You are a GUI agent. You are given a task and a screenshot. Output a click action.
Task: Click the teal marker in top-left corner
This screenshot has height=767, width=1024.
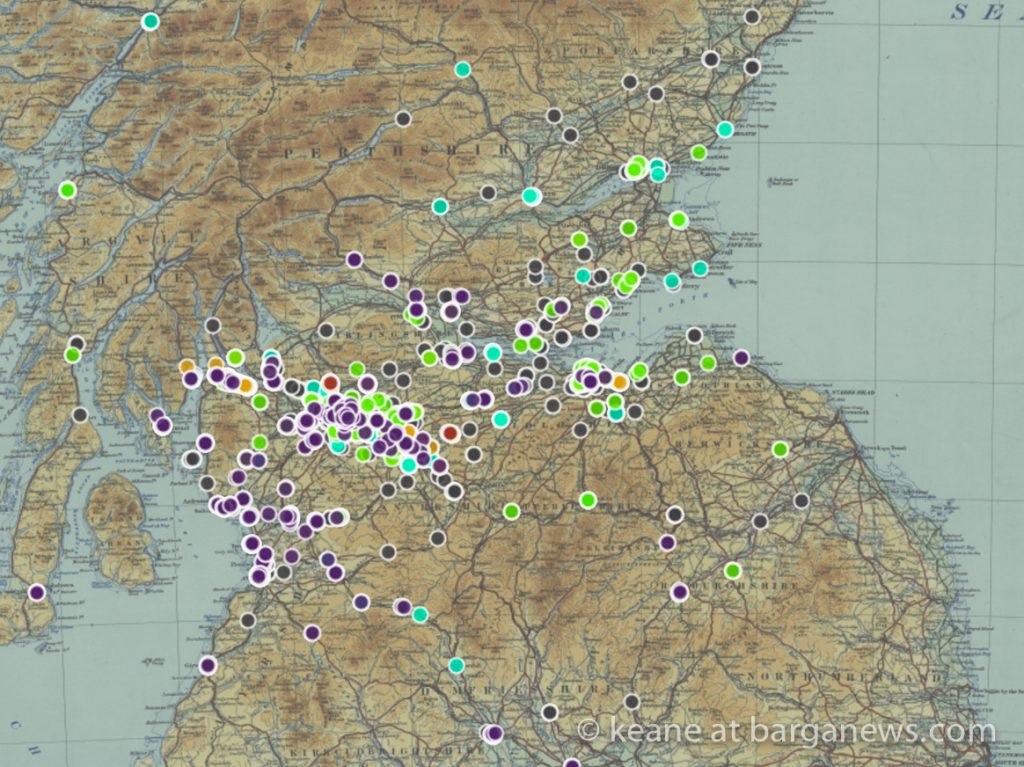[x=150, y=21]
